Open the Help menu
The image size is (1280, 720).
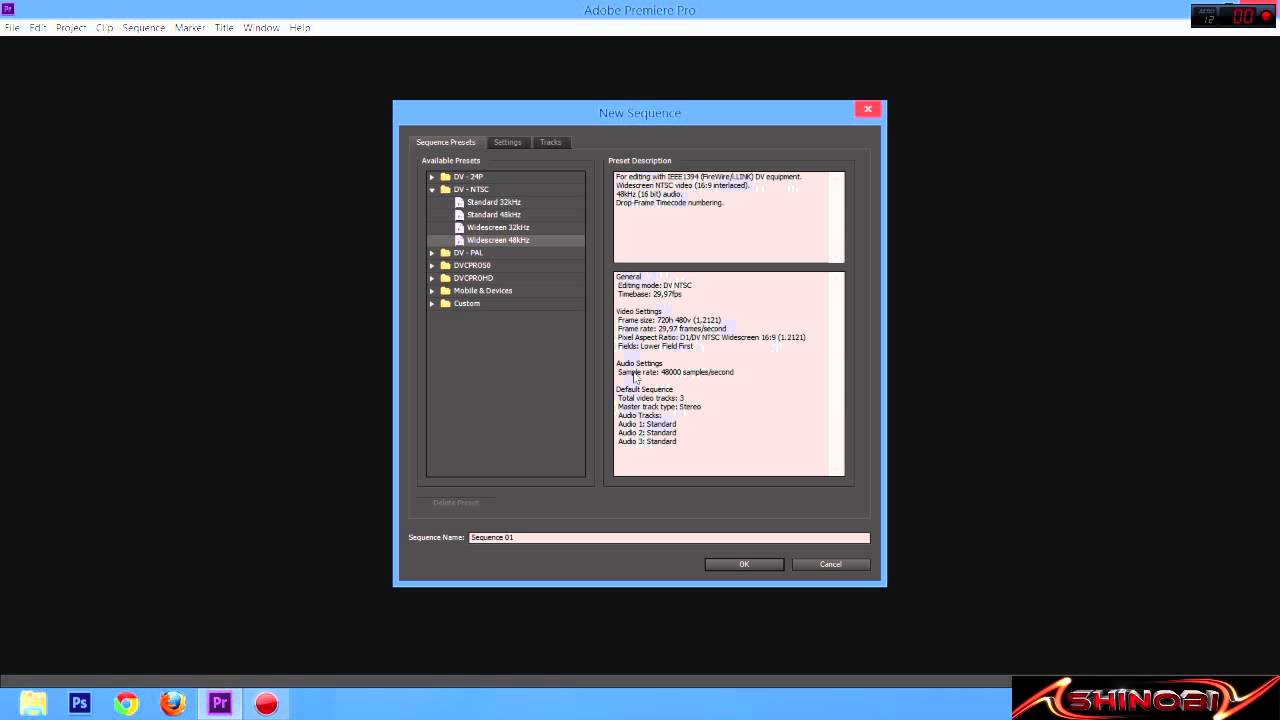(x=300, y=28)
